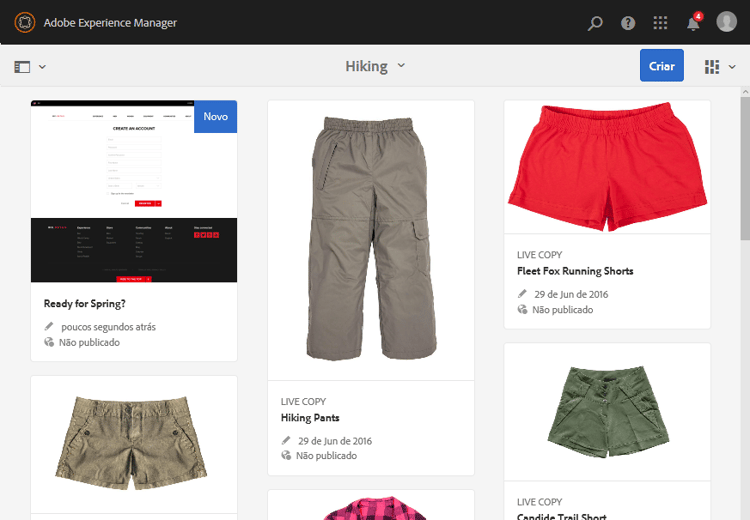Open the help question mark icon
The height and width of the screenshot is (520, 750).
(628, 22)
